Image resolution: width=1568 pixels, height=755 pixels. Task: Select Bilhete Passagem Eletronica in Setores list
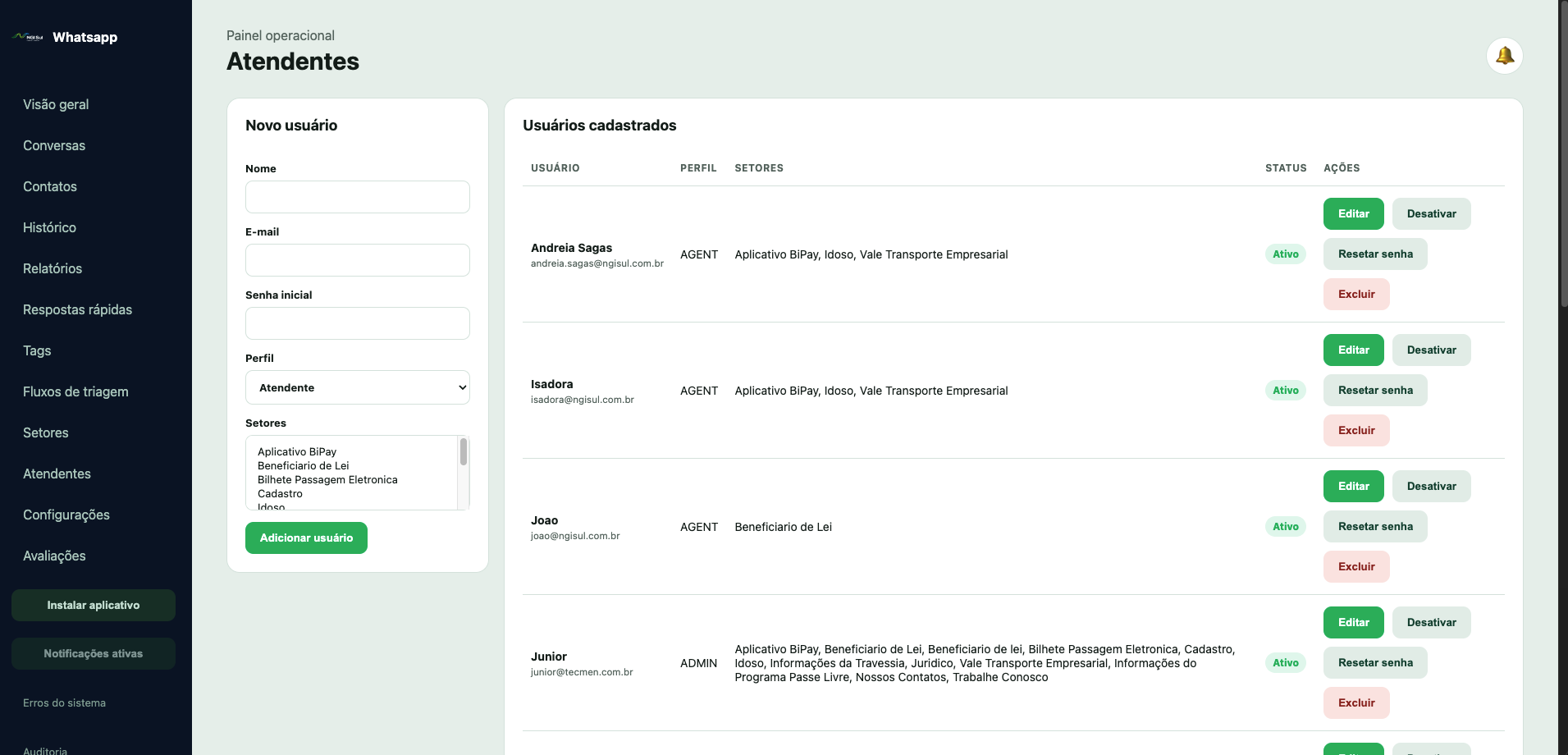tap(327, 479)
